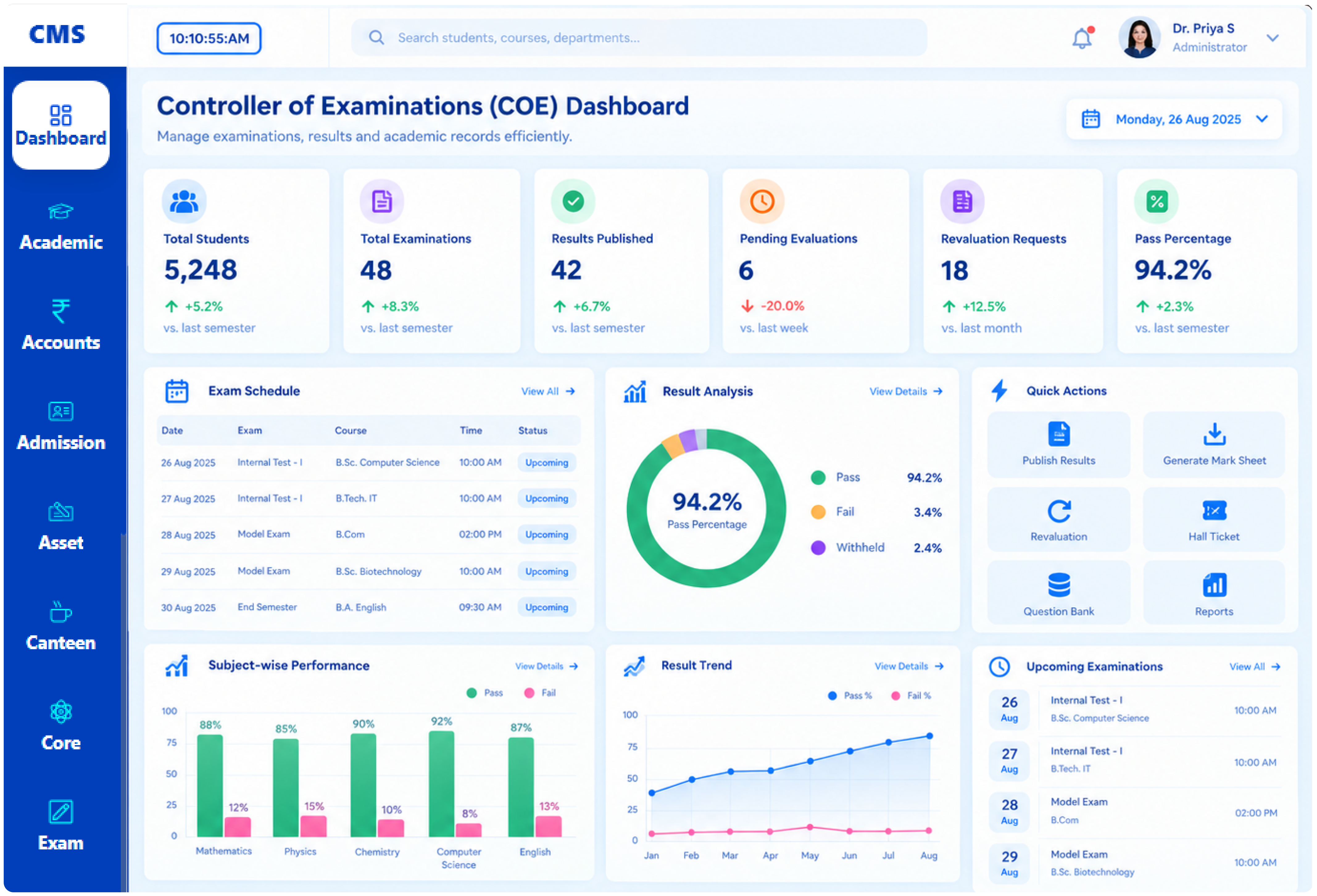Open the Admission sidebar section
Viewport: 1317px width, 896px height.
pos(61,427)
